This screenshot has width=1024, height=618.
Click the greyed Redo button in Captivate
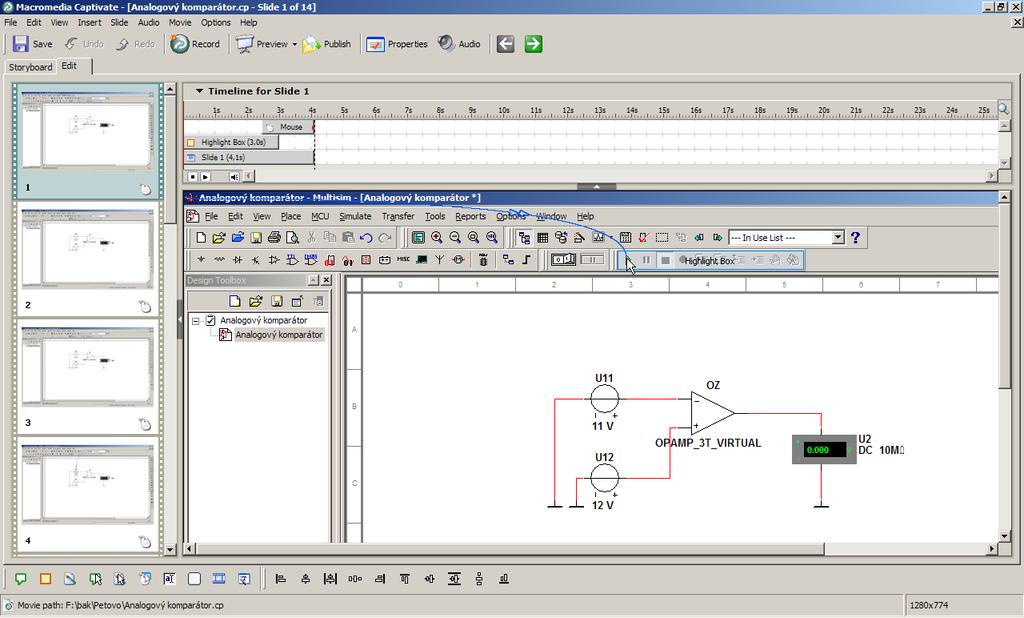click(x=136, y=44)
